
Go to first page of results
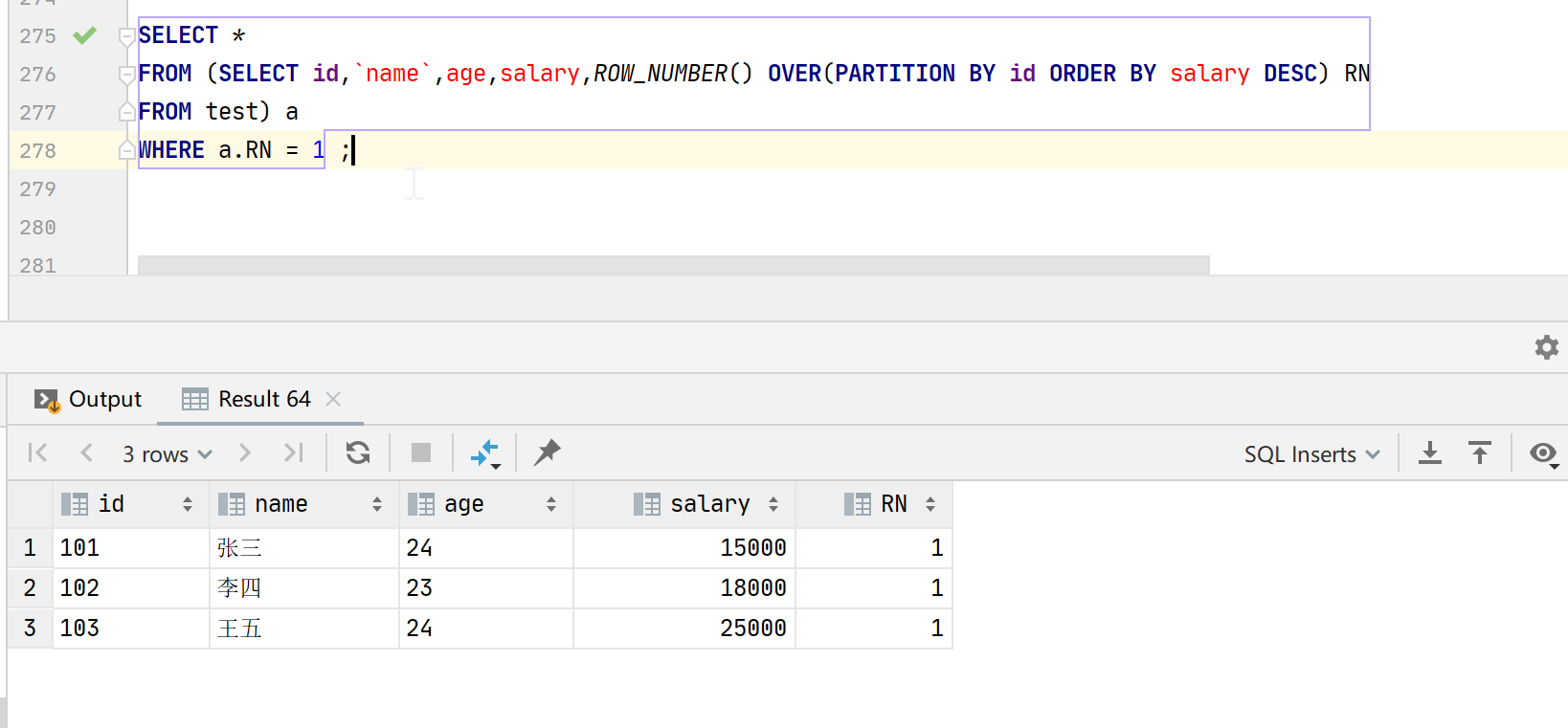coord(38,452)
